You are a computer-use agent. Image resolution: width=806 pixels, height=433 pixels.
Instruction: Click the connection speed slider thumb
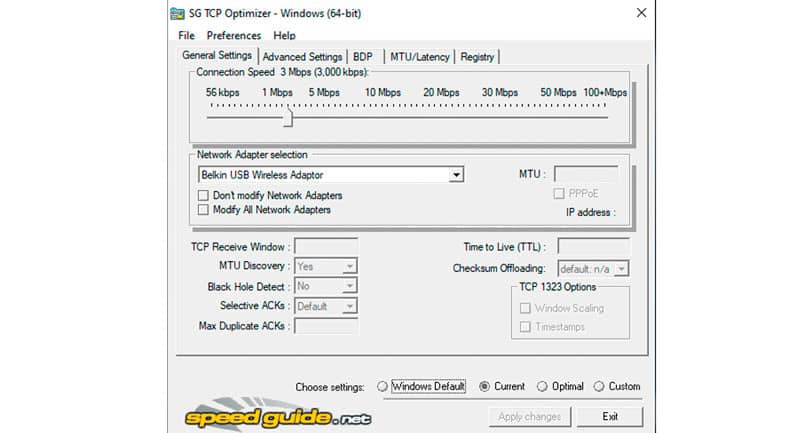288,118
